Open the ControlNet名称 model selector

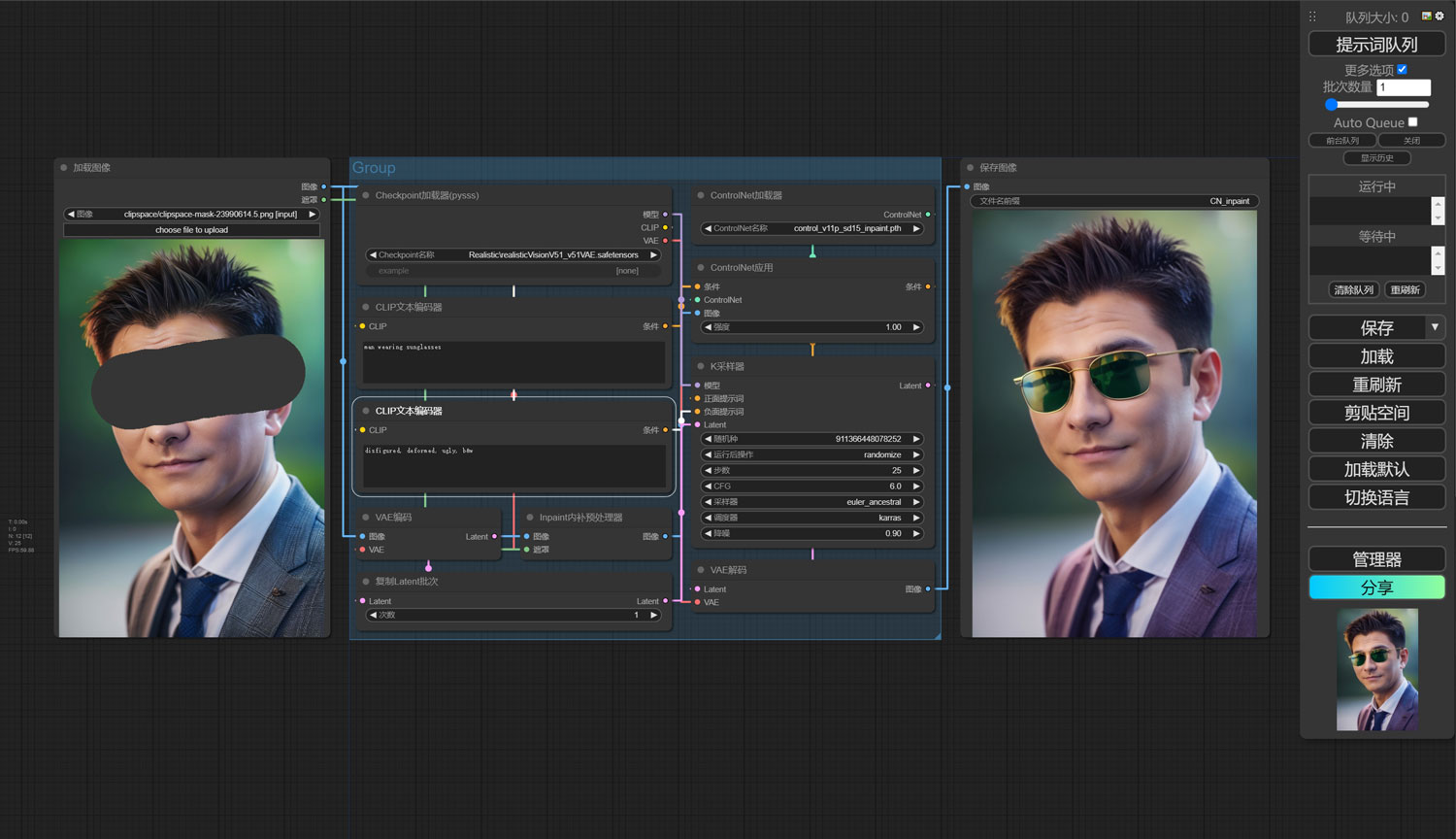coord(811,229)
